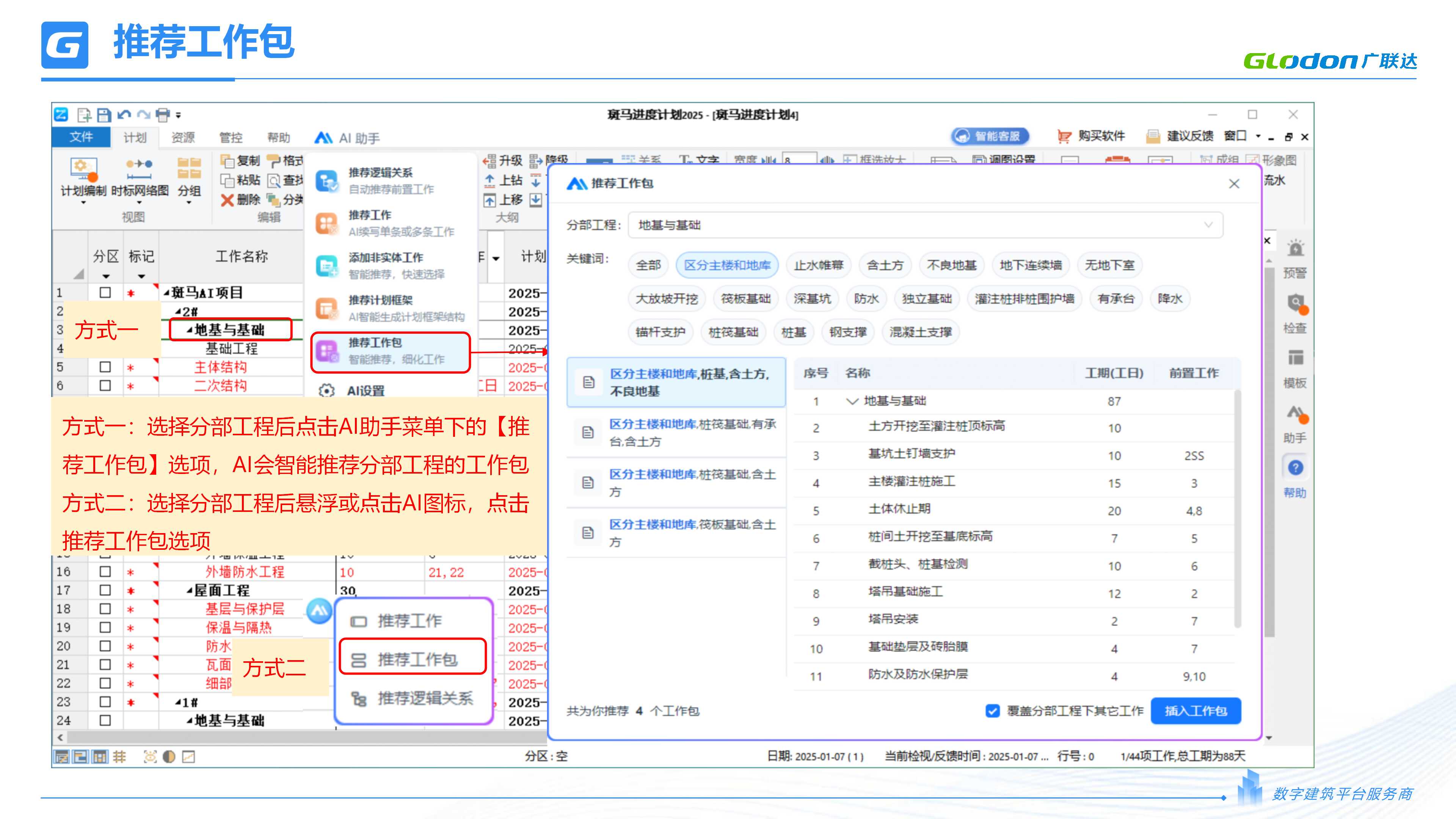Image resolution: width=1456 pixels, height=819 pixels.
Task: Click the print icon in title bar
Action: tap(163, 115)
